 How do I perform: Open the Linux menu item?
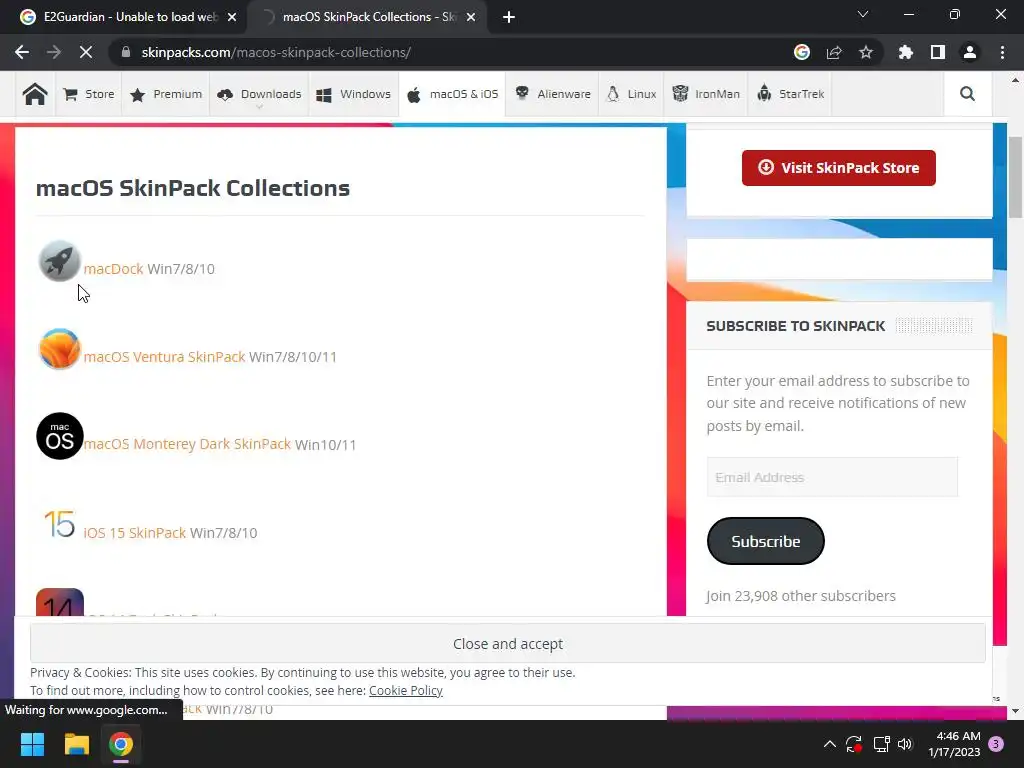(x=631, y=94)
